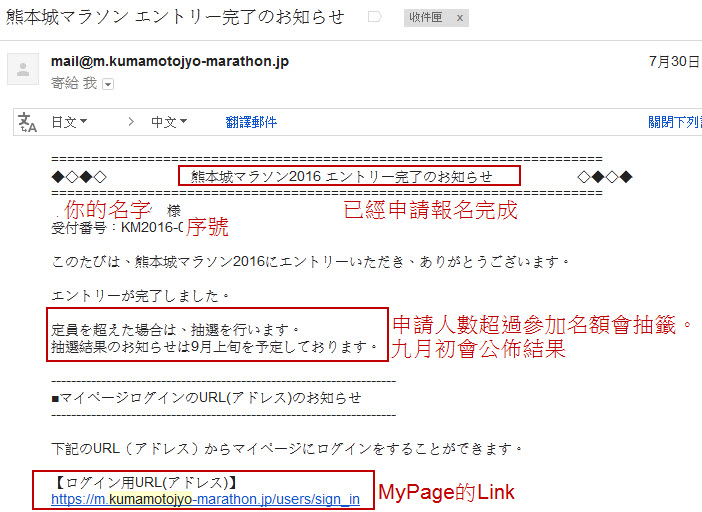Image resolution: width=702 pixels, height=512 pixels.
Task: Click heading ■マイページログインのURL(アドレス)のお知らせ
Action: [206, 397]
